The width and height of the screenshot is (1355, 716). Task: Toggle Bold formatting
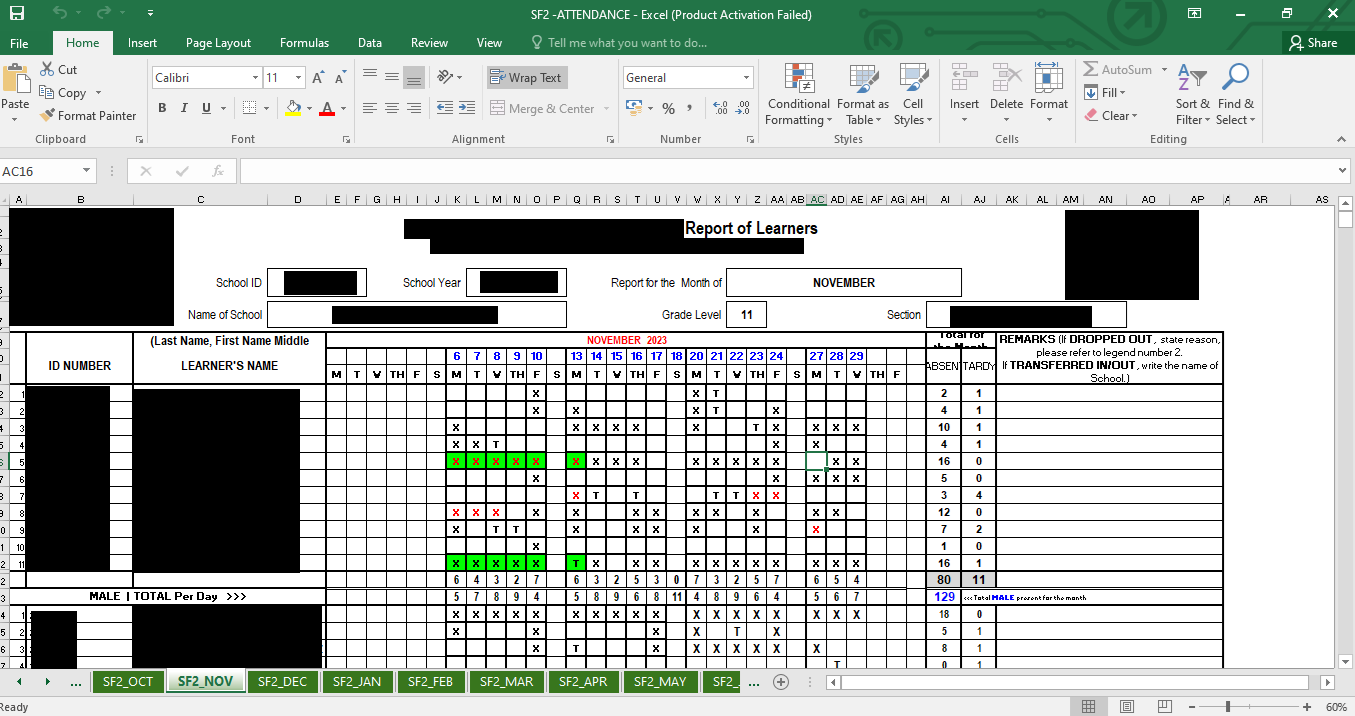[162, 108]
